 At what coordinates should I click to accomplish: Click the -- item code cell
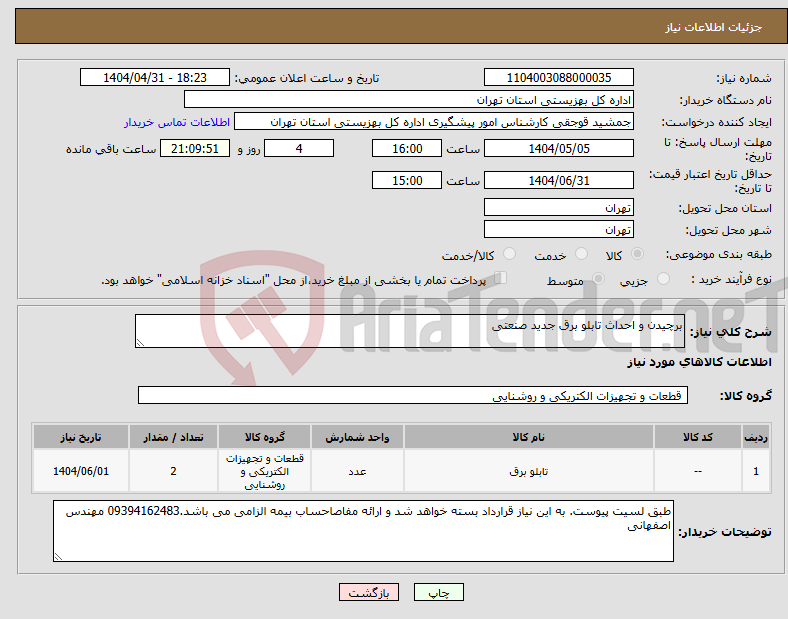pos(698,471)
